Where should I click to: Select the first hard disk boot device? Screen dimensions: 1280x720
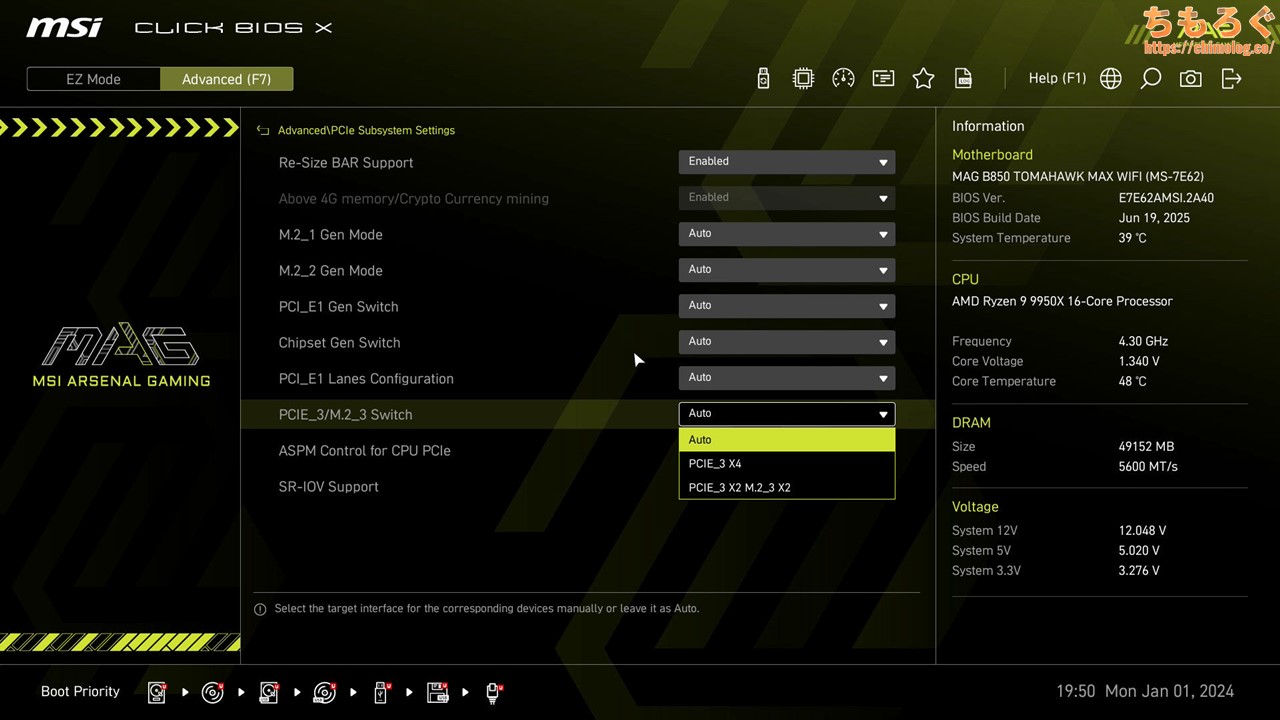[157, 692]
